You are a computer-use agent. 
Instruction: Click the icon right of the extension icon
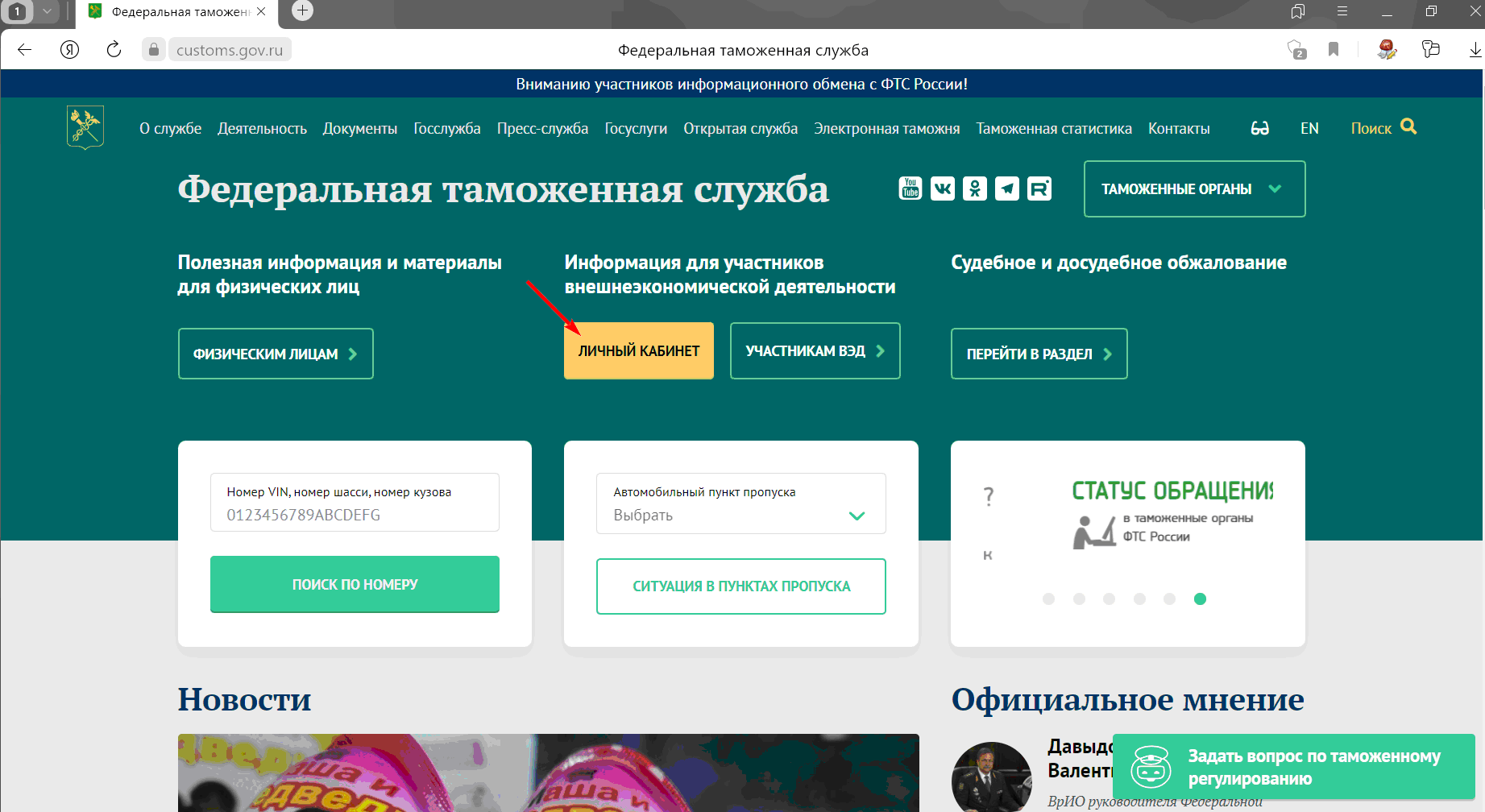[x=1431, y=50]
